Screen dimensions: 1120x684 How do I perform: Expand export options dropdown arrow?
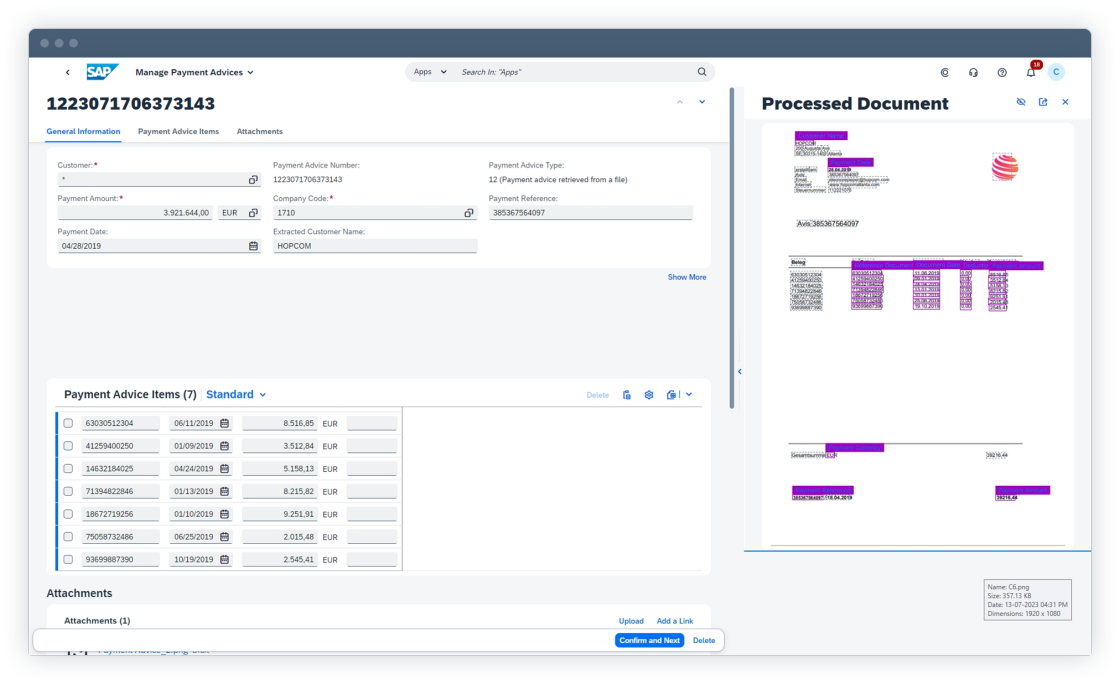pyautogui.click(x=689, y=395)
